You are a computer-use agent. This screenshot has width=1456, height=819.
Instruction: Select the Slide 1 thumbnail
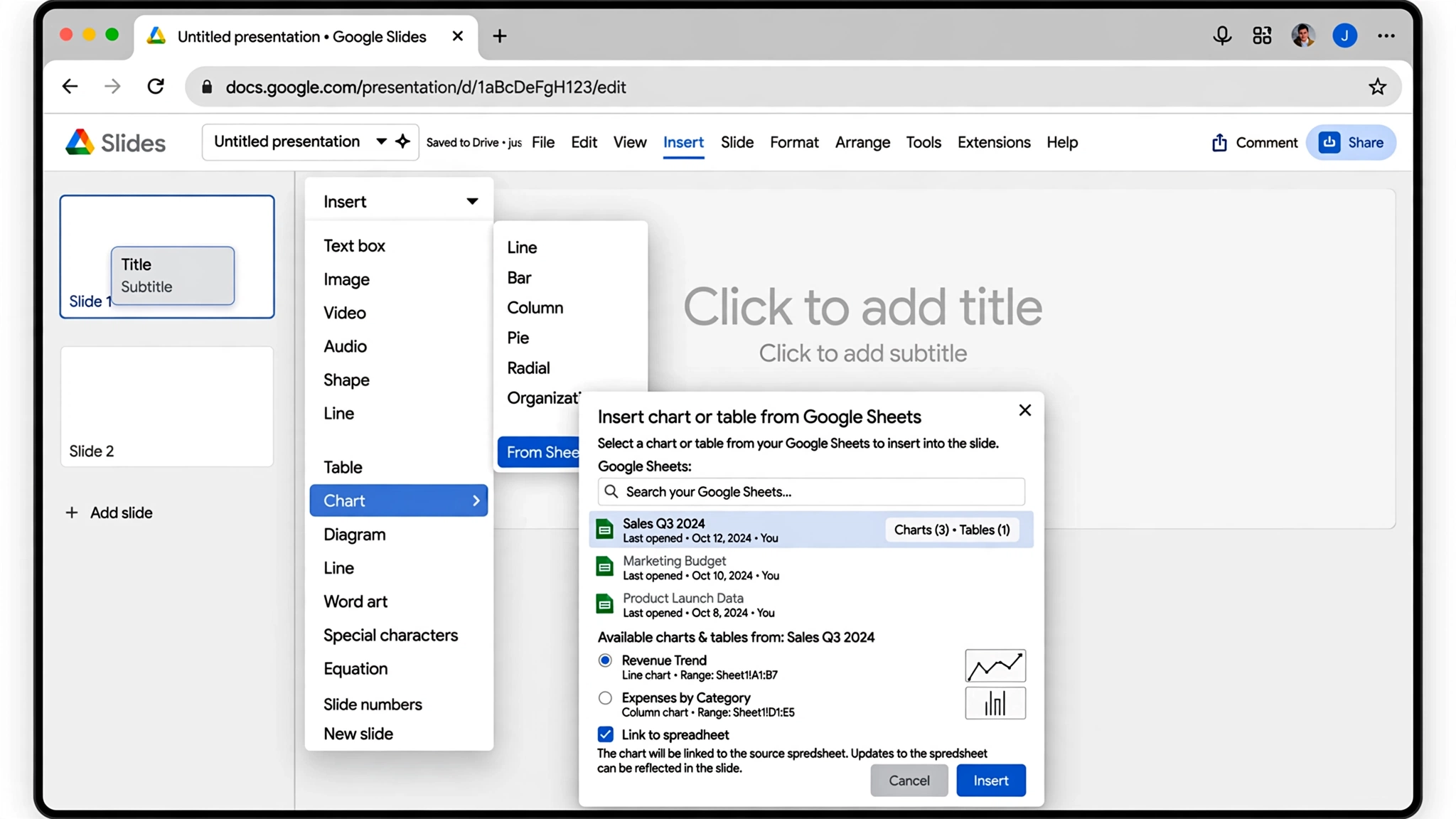coord(167,257)
